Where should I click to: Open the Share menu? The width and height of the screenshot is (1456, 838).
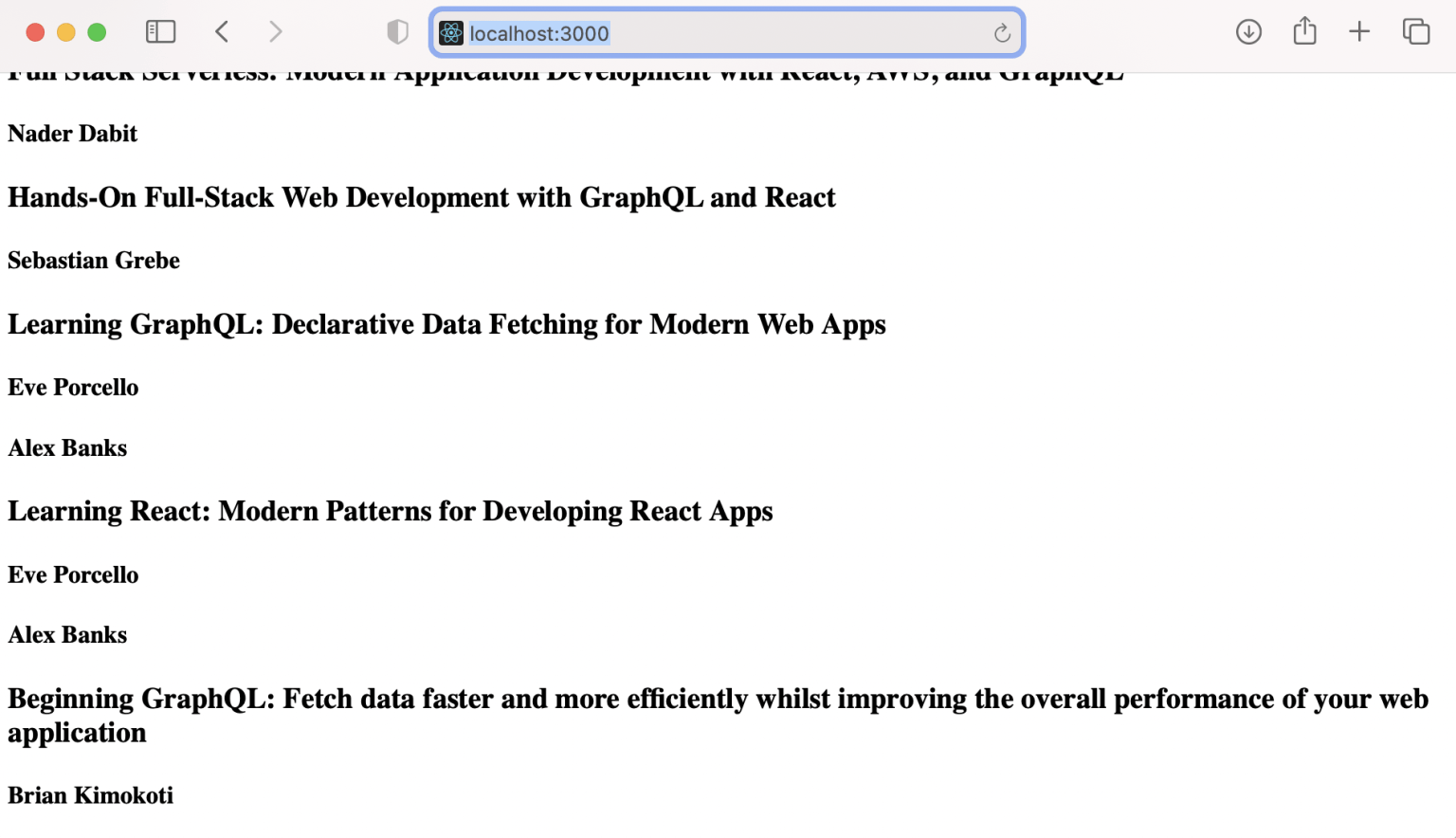[x=1304, y=31]
